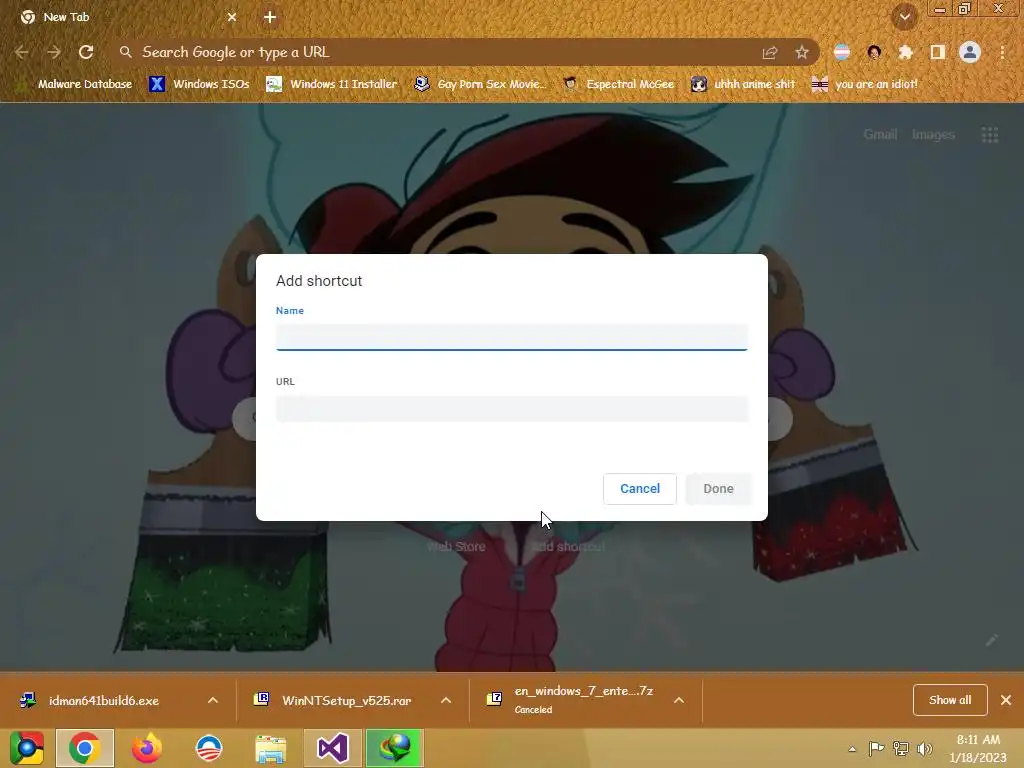Open you are an idiot! bookmark
The image size is (1024, 768).
click(864, 84)
